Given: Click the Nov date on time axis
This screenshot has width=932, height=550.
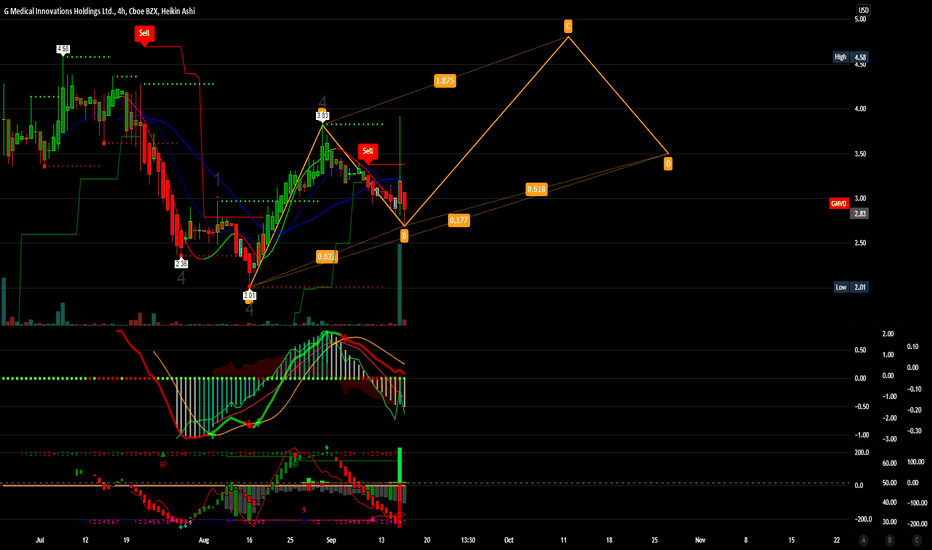Looking at the screenshot, I should (x=700, y=540).
